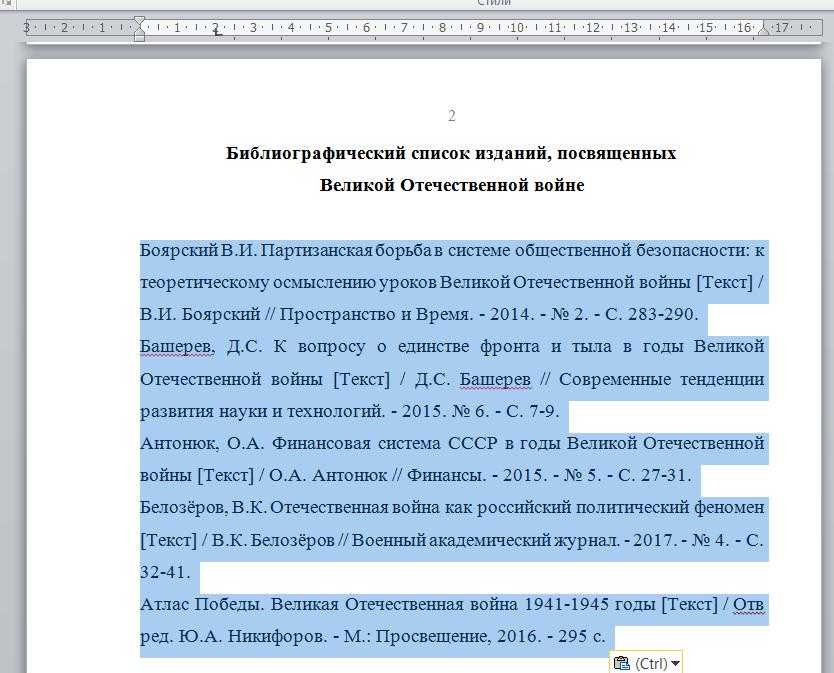Click the page number 2 in header
834x673 pixels.
click(x=452, y=116)
